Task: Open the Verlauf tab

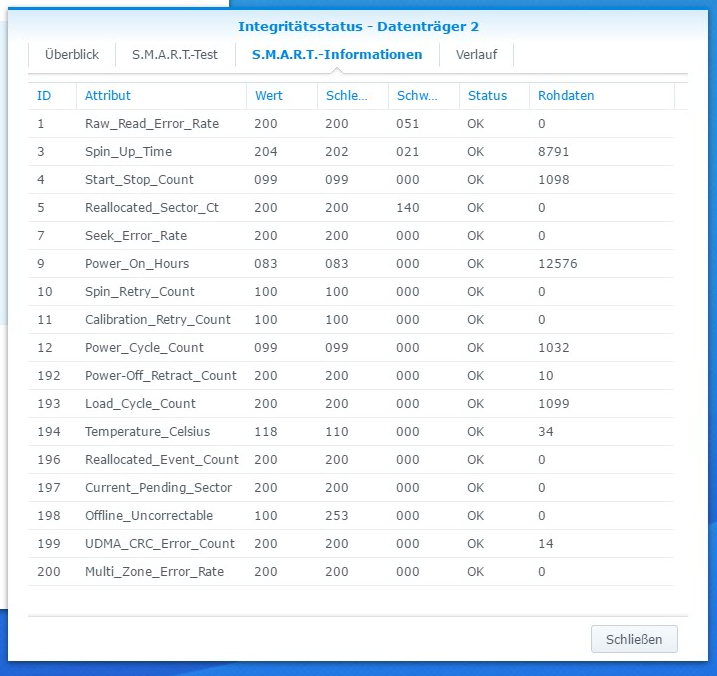Action: 476,54
